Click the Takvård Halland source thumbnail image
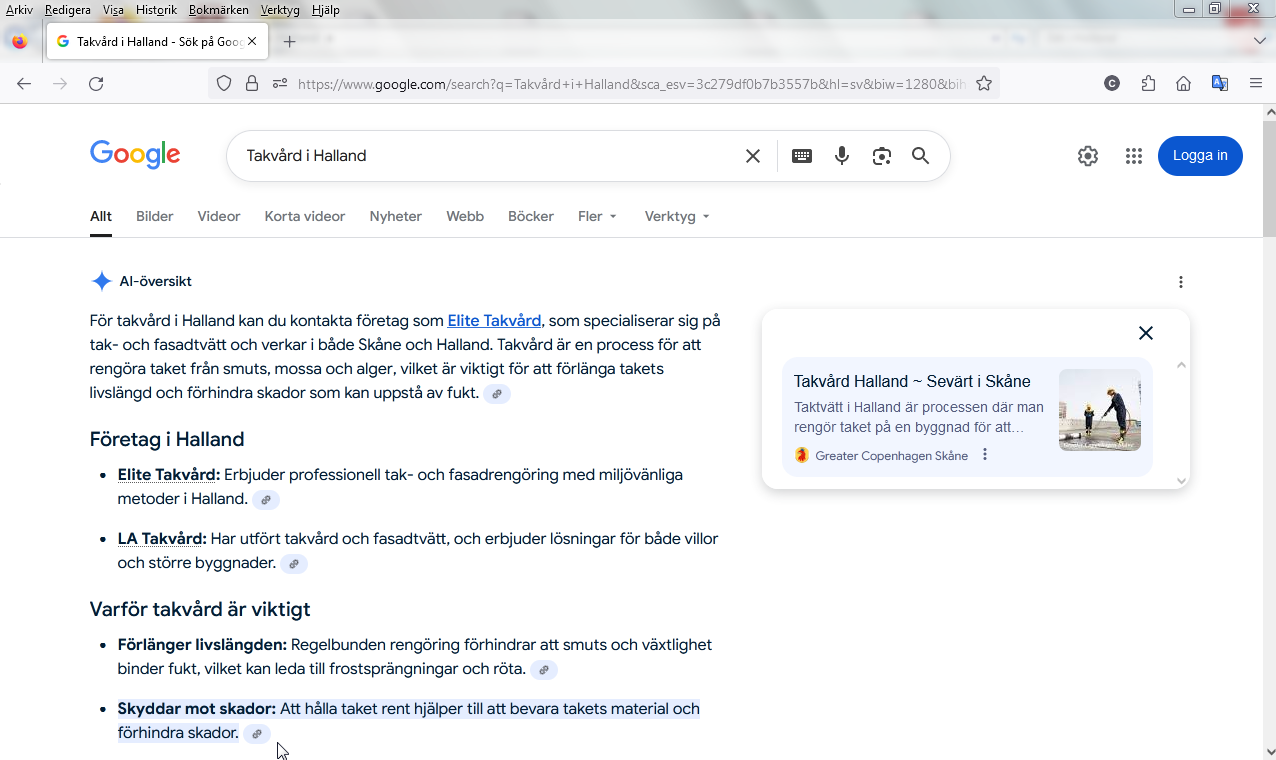 [1099, 410]
